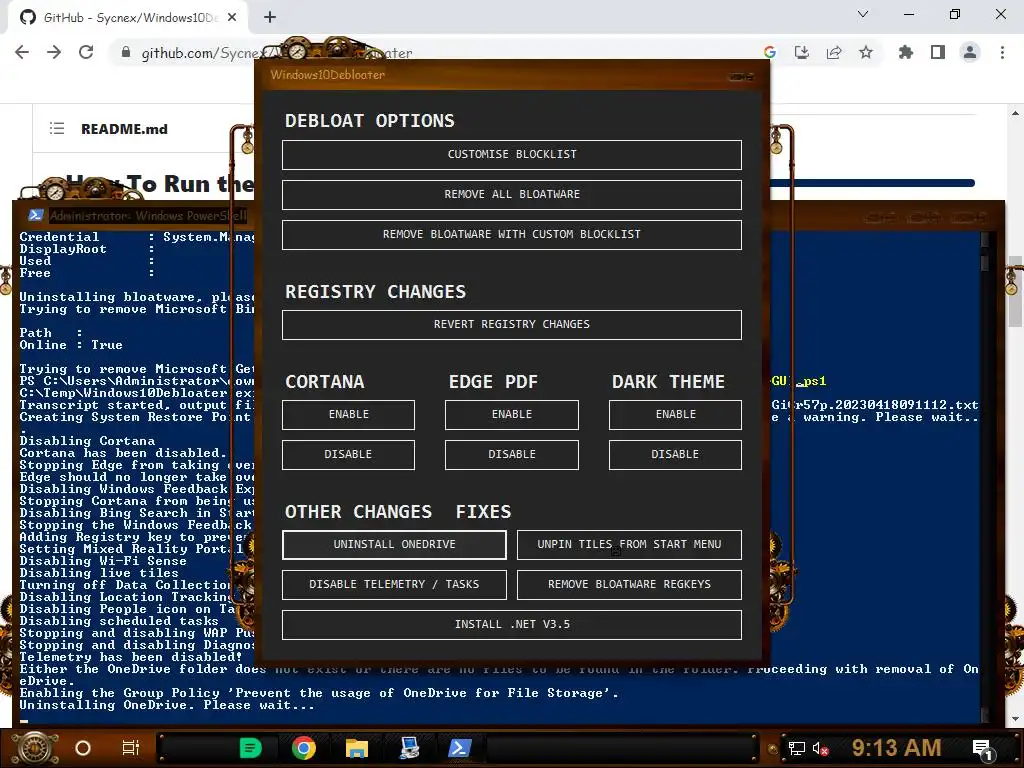Open a new Chrome tab
1024x768 pixels.
(270, 18)
